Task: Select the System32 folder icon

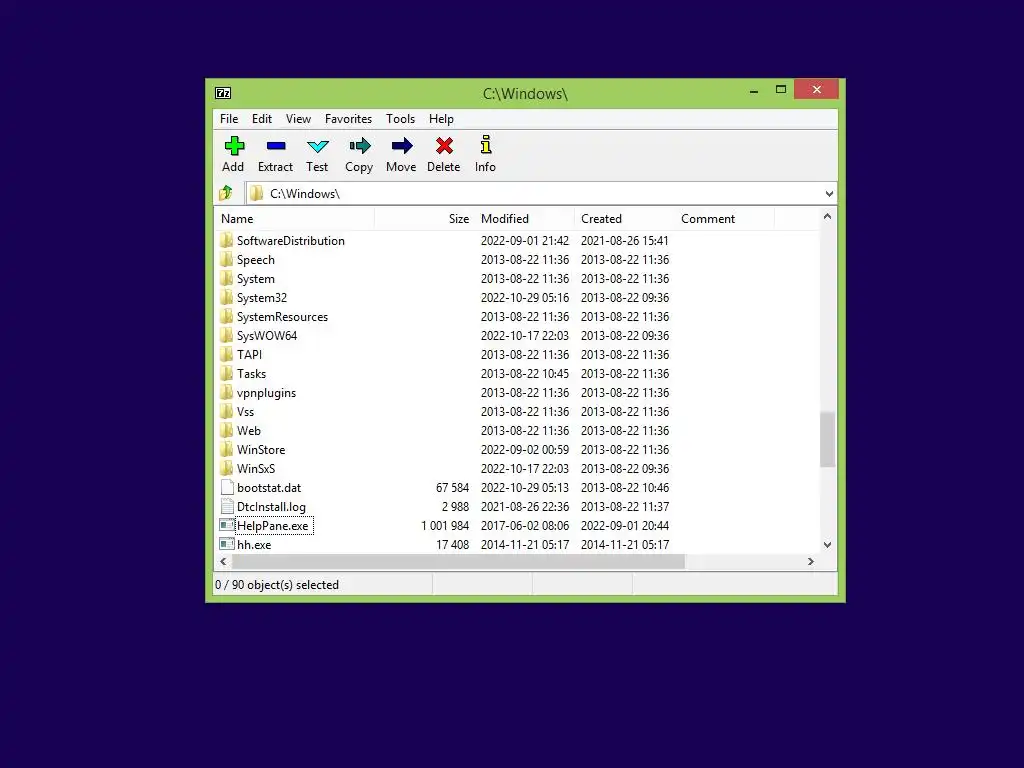Action: tap(227, 297)
